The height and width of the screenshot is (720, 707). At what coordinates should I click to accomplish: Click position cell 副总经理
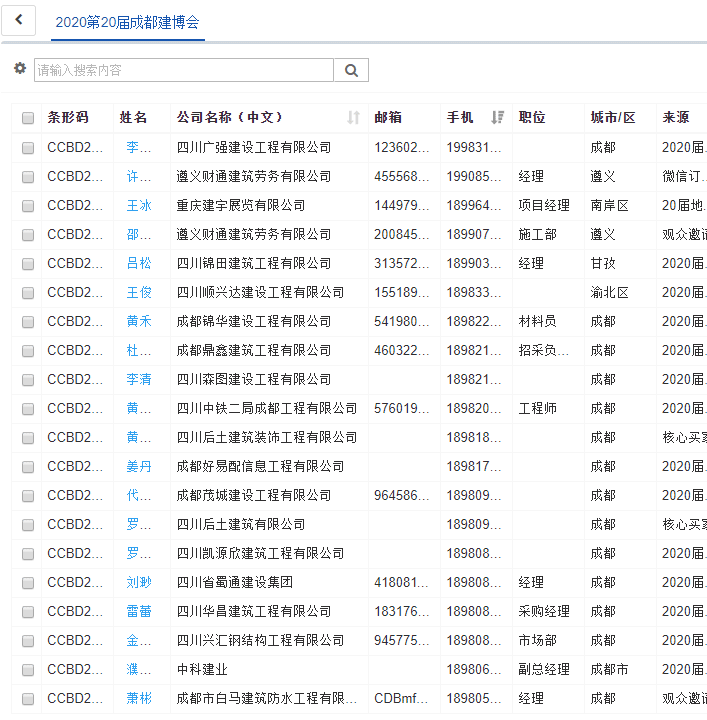click(x=544, y=669)
